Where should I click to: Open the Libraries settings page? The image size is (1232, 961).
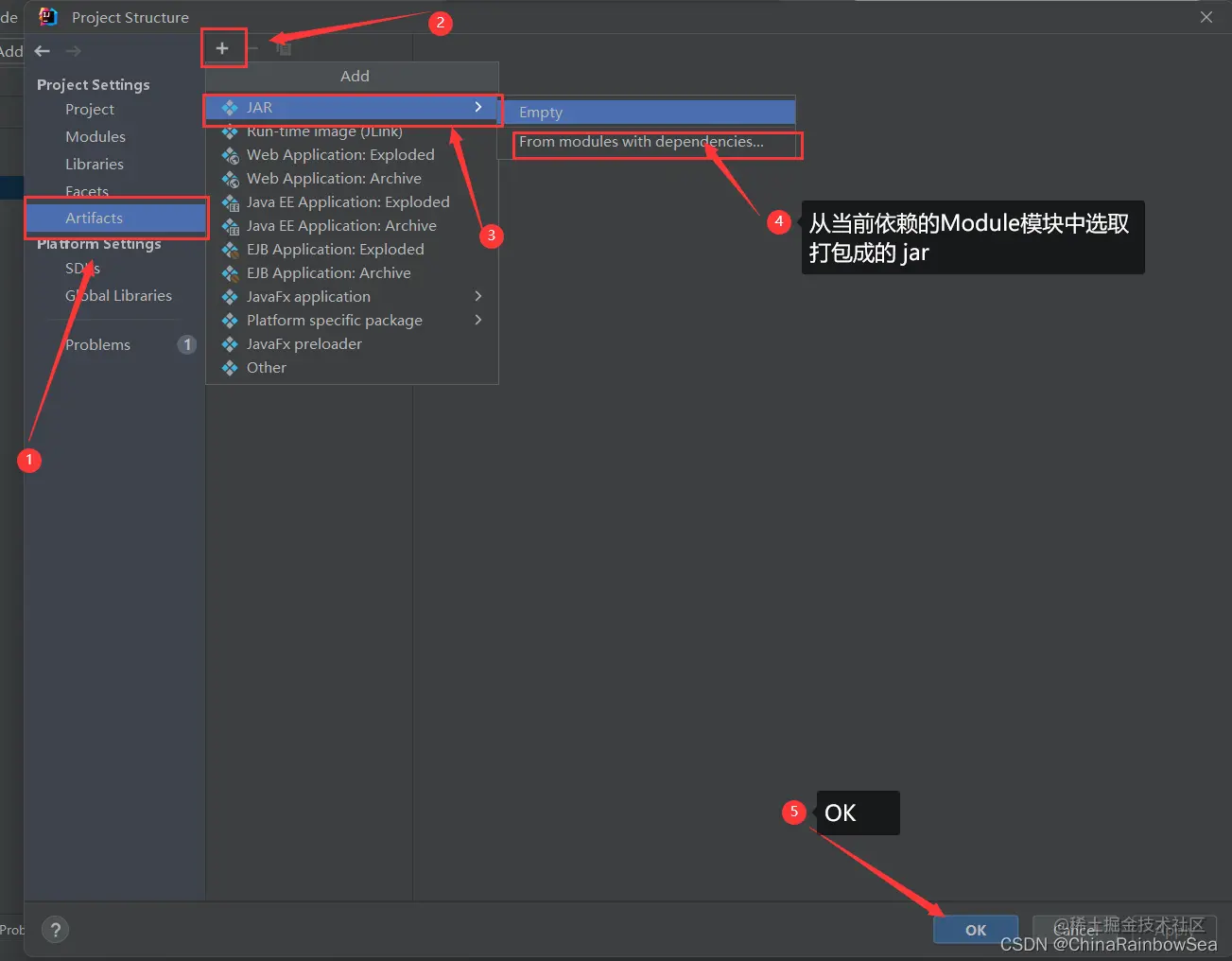point(95,165)
